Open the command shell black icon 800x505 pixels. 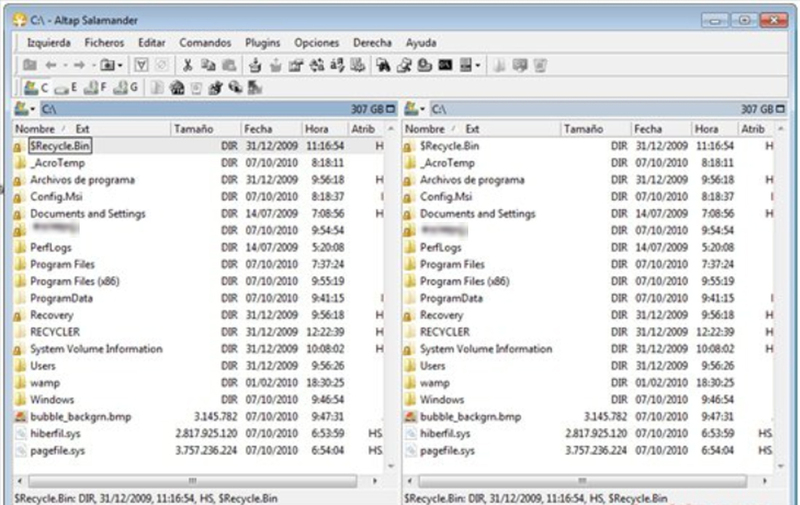click(x=445, y=65)
